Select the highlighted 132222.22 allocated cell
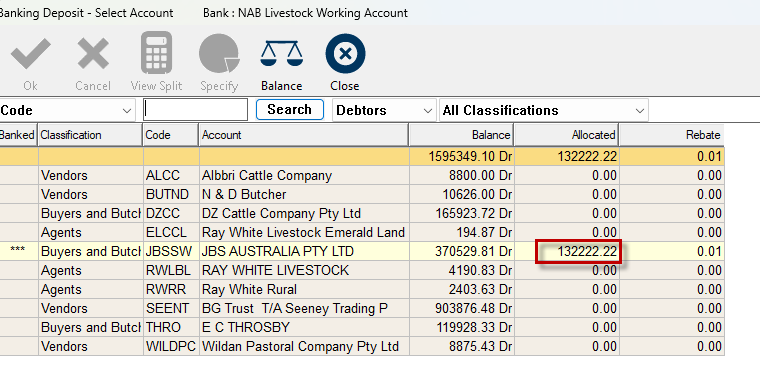The width and height of the screenshot is (760, 372). (578, 252)
